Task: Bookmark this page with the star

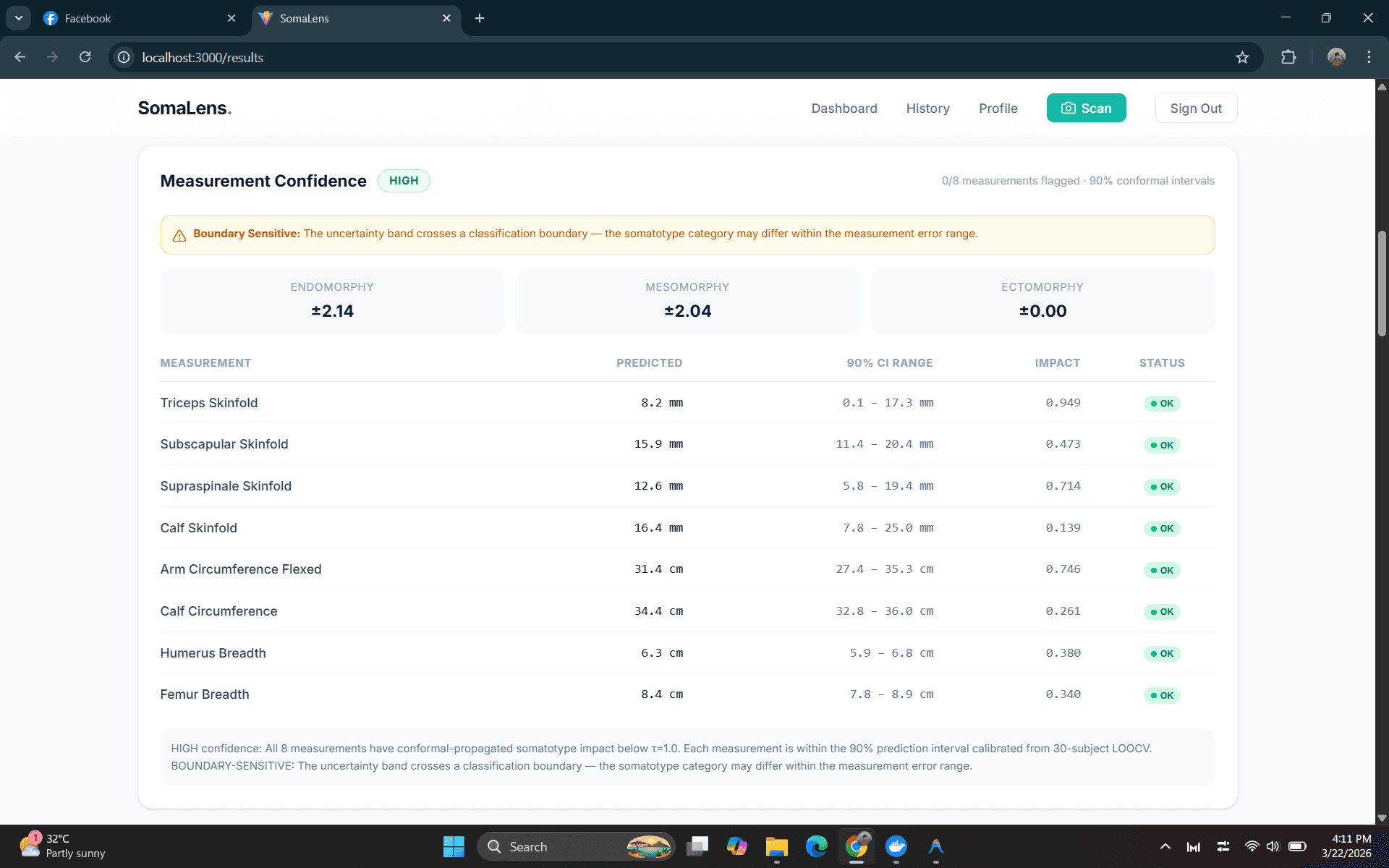Action: [x=1242, y=57]
